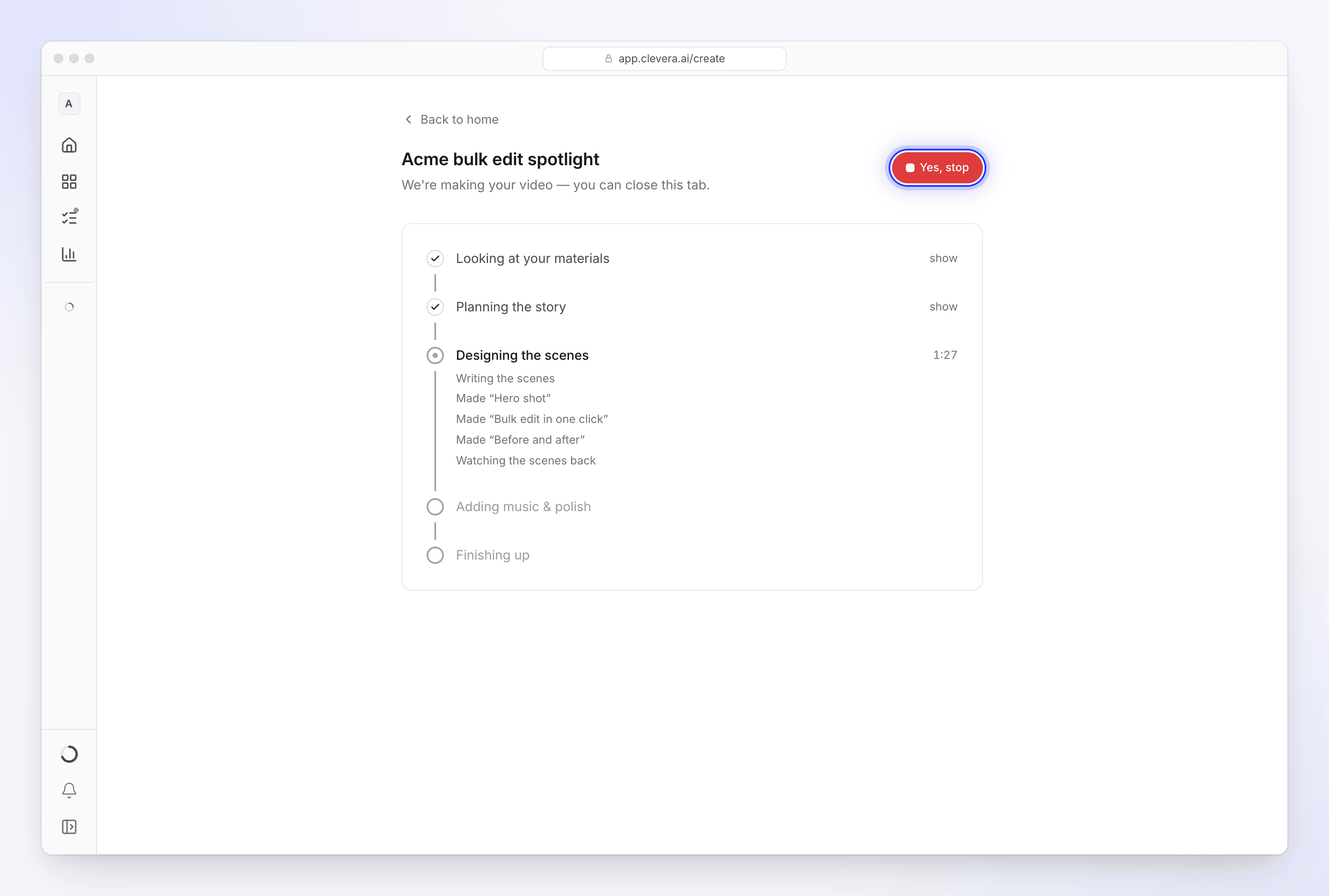Click the Planning the story label
The image size is (1329, 896).
click(x=510, y=307)
